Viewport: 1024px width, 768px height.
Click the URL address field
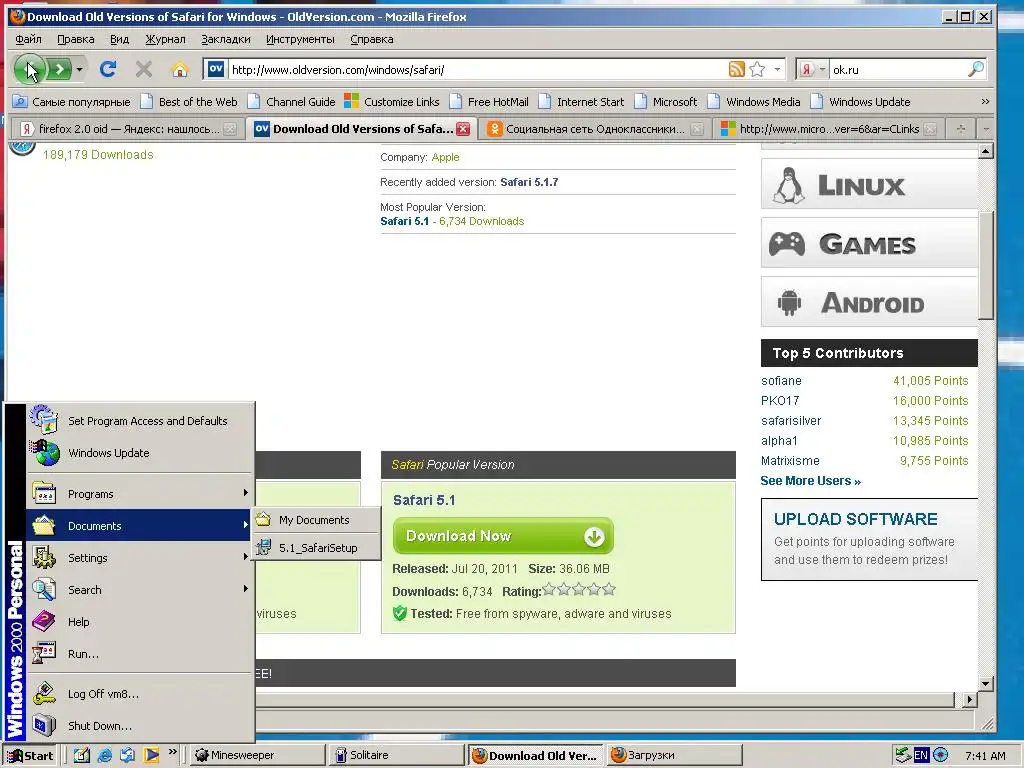tap(477, 69)
